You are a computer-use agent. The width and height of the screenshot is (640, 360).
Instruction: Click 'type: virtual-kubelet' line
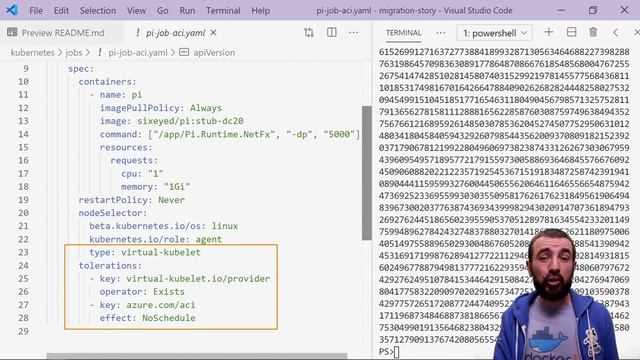[x=145, y=252]
